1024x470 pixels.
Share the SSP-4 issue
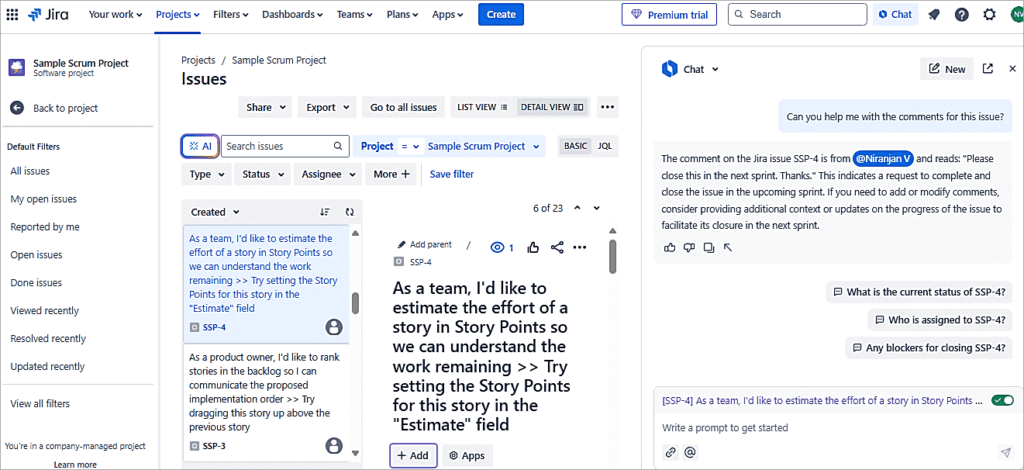point(557,247)
